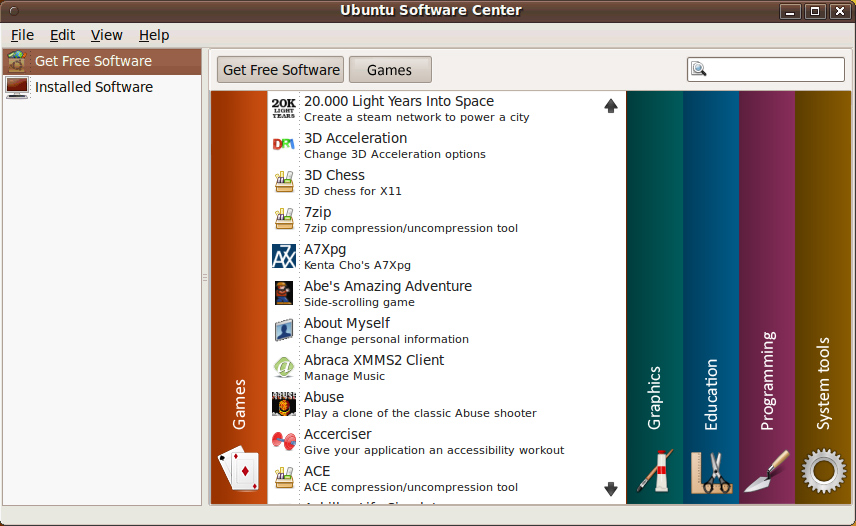Click the DRI 3D Acceleration icon
The image size is (856, 526).
[x=284, y=145]
